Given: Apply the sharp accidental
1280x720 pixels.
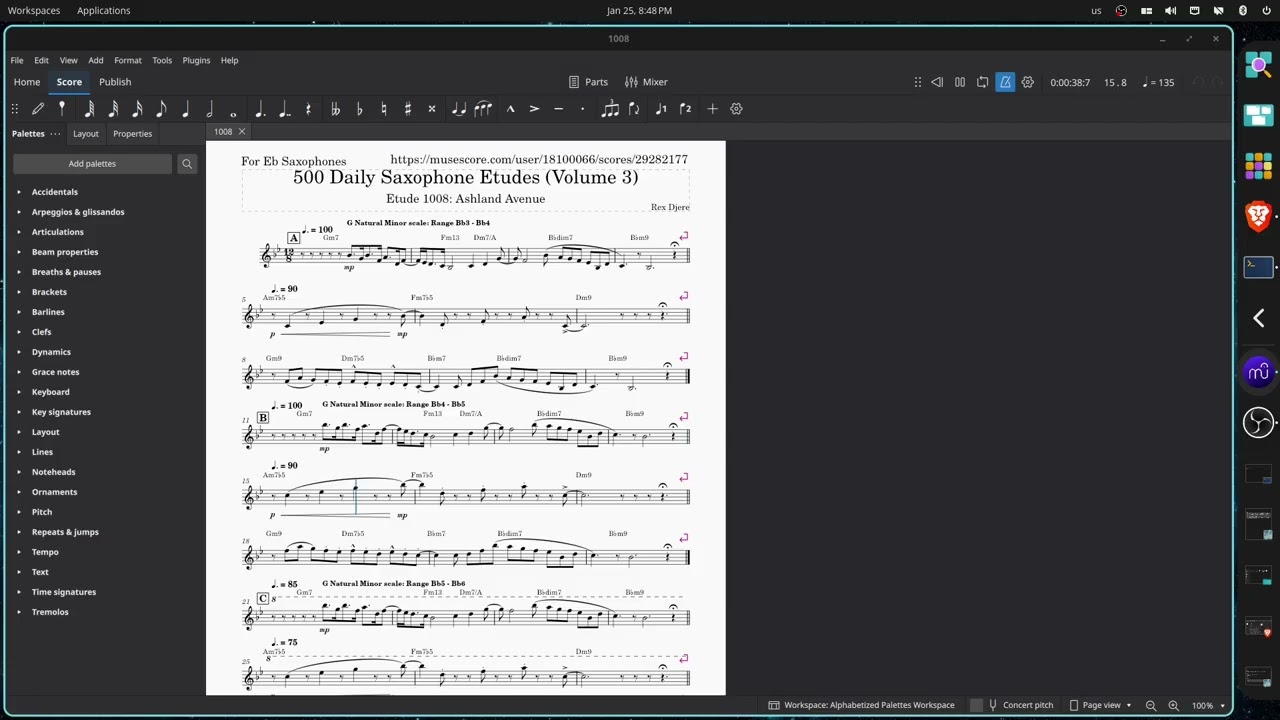Looking at the screenshot, I should coord(407,109).
